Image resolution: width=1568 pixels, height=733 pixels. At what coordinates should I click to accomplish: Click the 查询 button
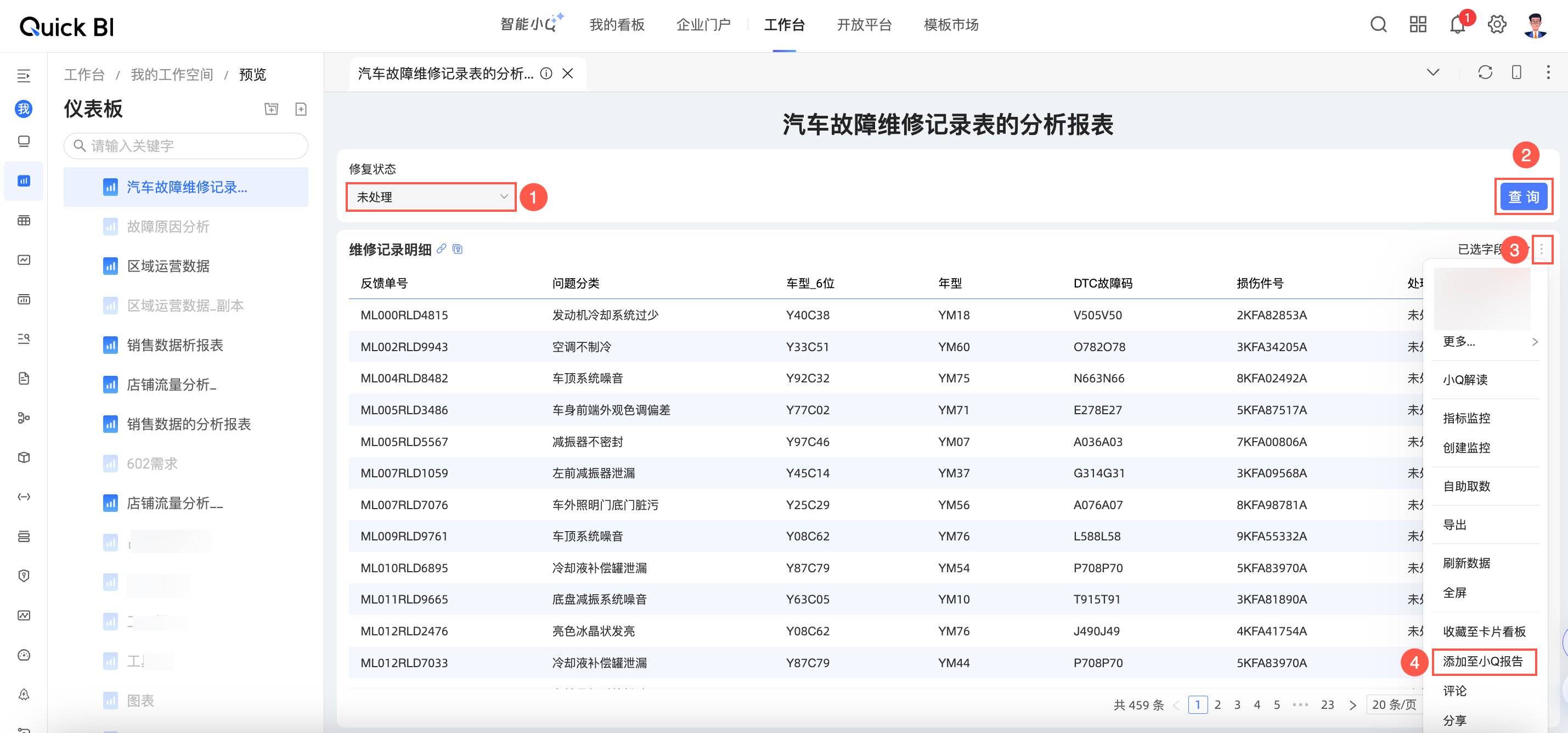click(1523, 196)
